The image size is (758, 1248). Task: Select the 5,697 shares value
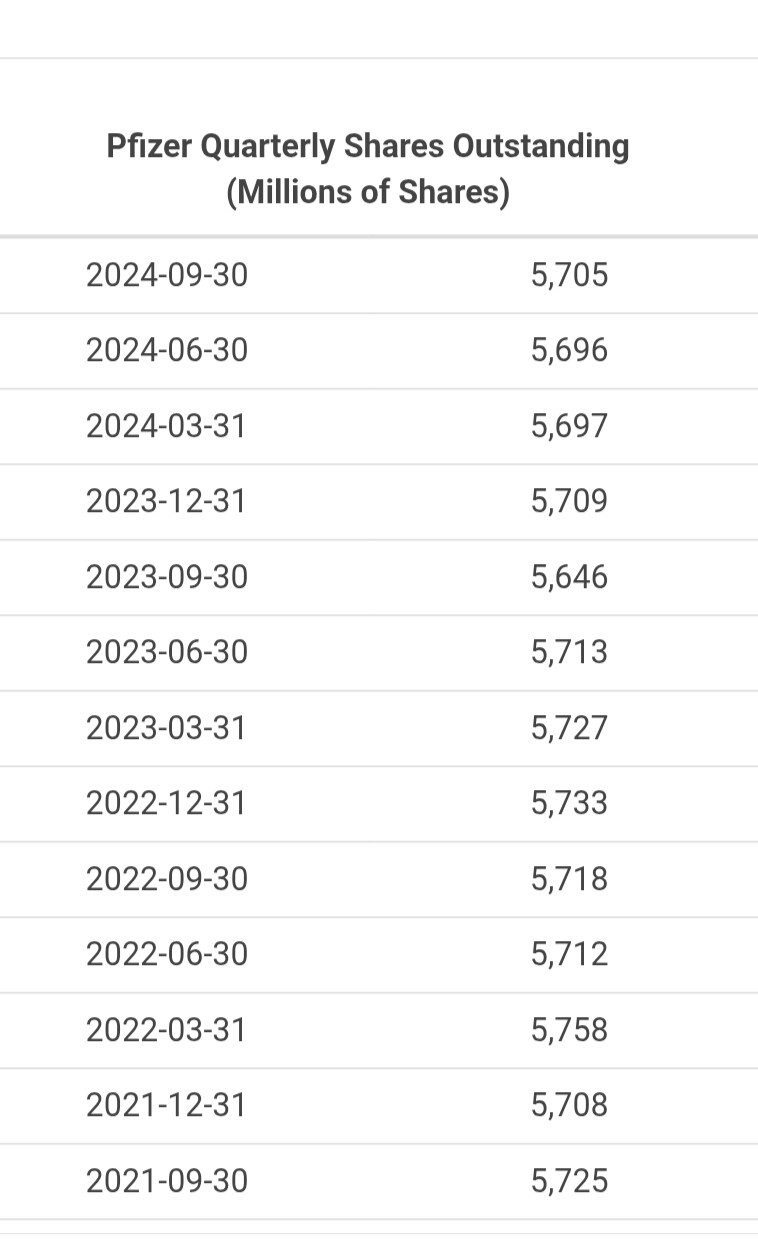569,426
